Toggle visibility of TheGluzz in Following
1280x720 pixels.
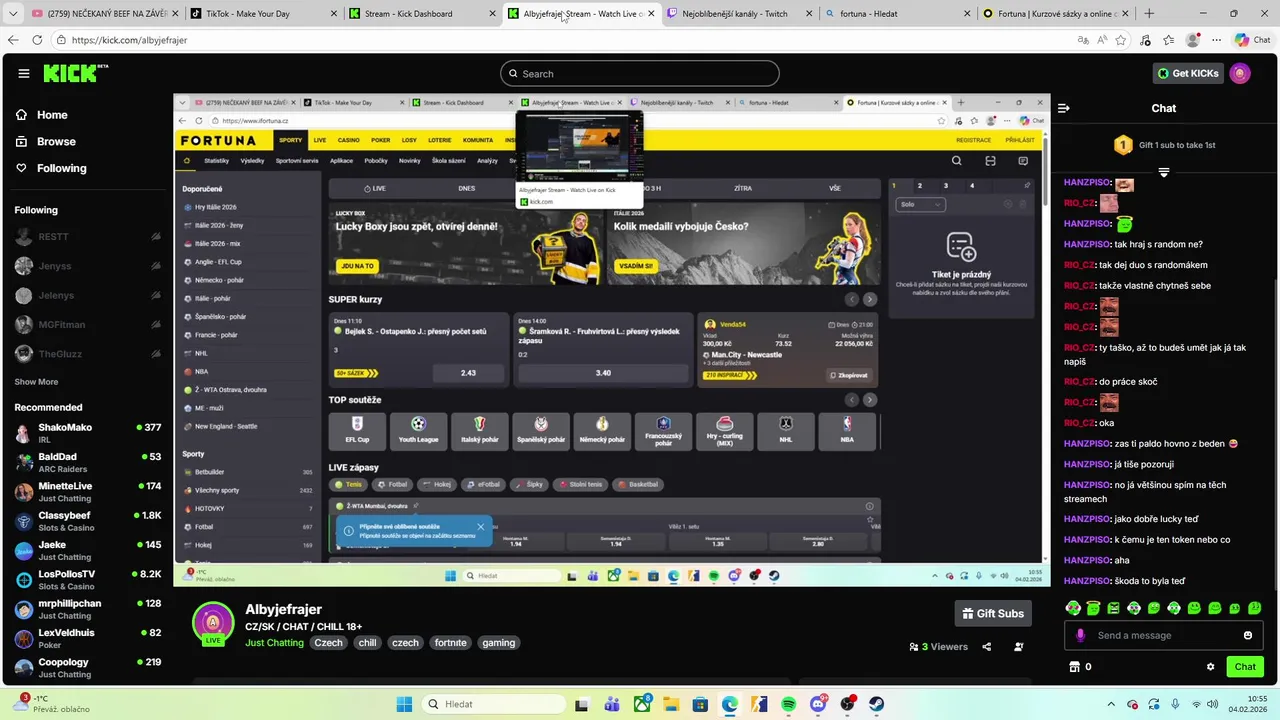pyautogui.click(x=156, y=353)
